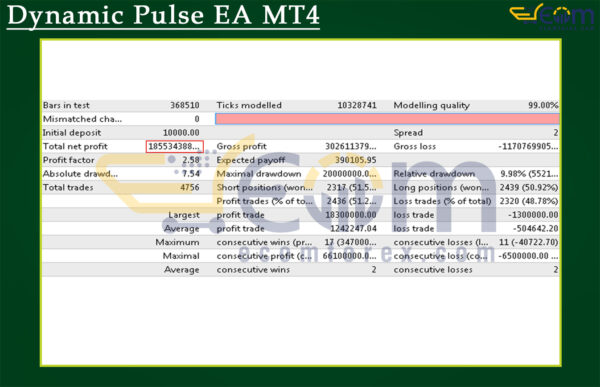600x387 pixels.
Task: Click the Largest row label
Action: tap(184, 215)
